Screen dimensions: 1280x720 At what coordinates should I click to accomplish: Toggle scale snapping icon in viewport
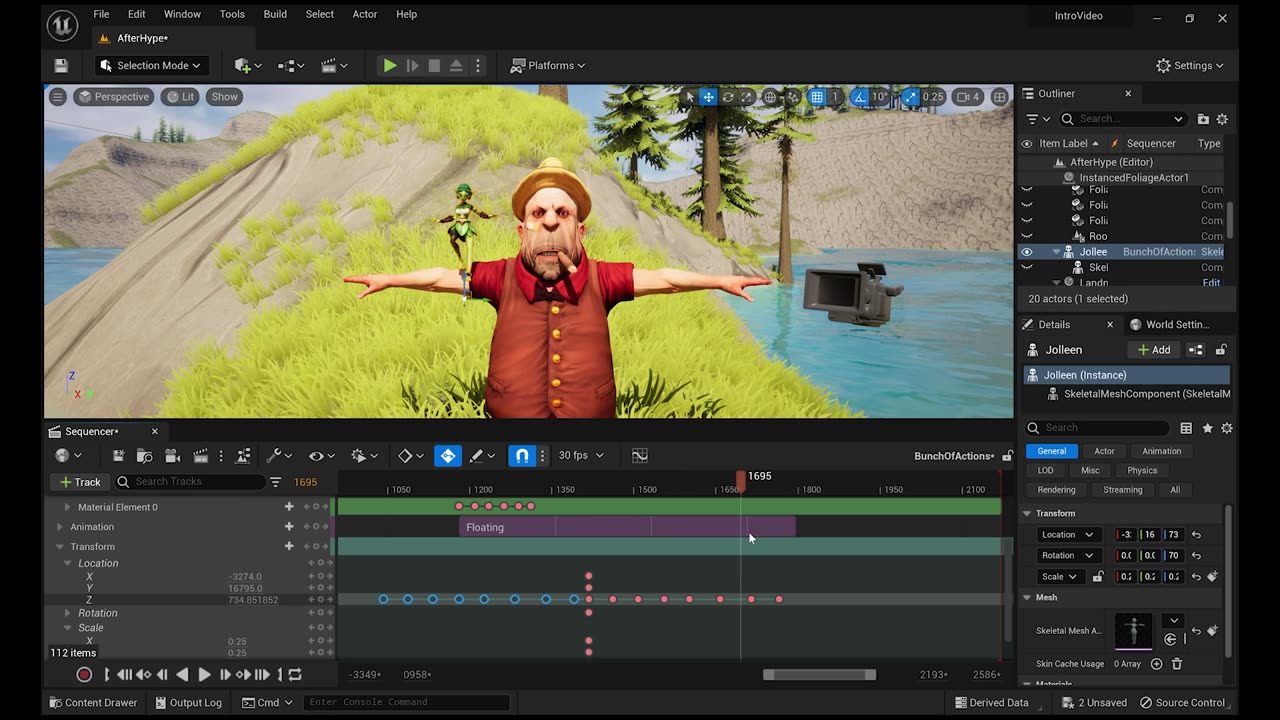tap(910, 97)
